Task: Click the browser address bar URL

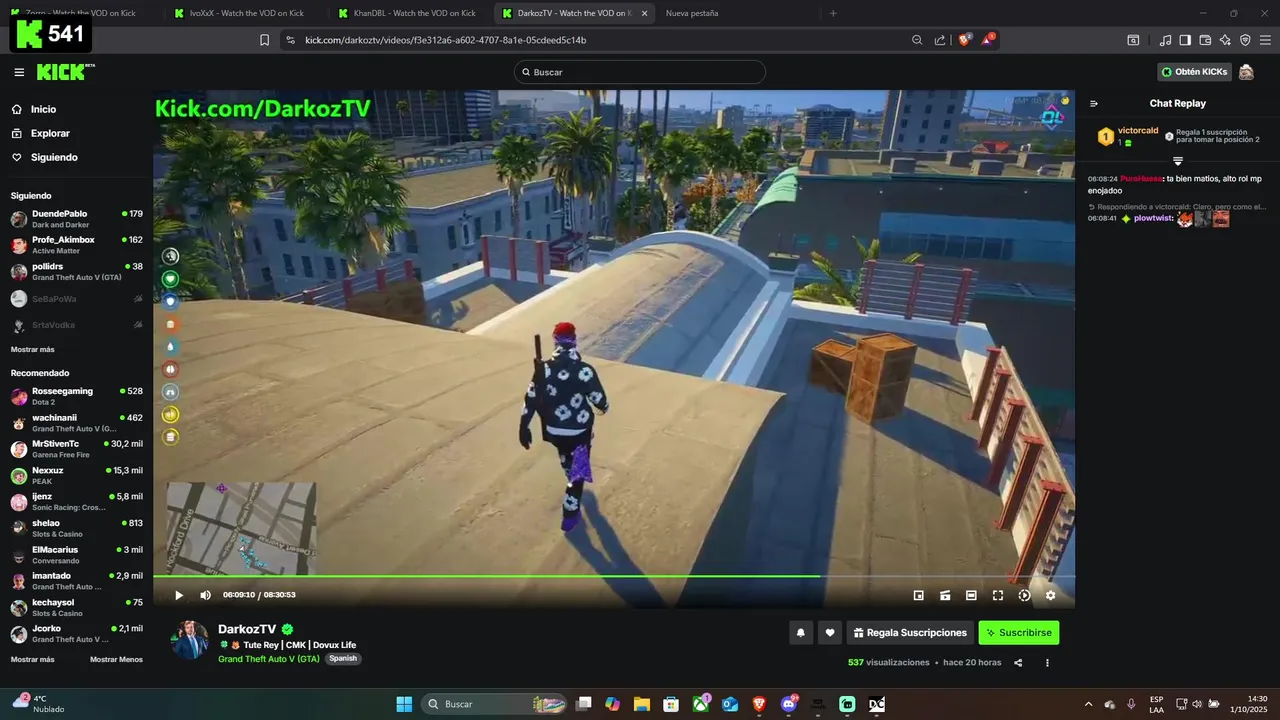Action: (x=446, y=40)
